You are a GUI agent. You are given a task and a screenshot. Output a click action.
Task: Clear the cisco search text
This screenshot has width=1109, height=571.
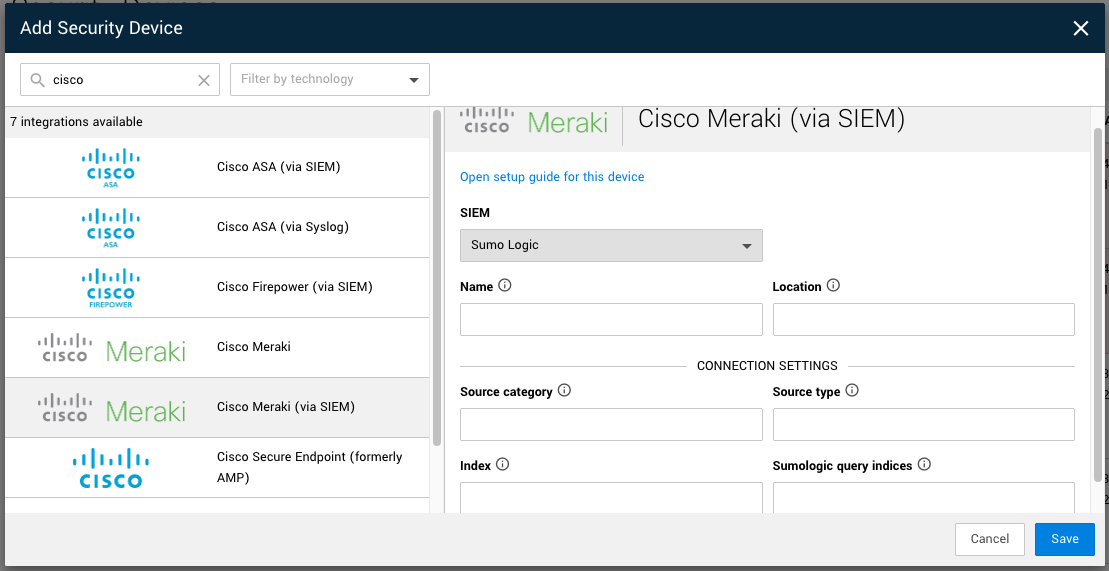204,80
